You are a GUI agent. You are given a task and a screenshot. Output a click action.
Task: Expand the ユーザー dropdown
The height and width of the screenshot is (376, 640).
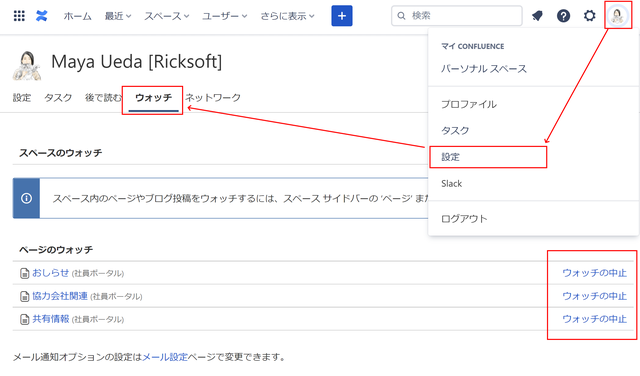(x=224, y=16)
